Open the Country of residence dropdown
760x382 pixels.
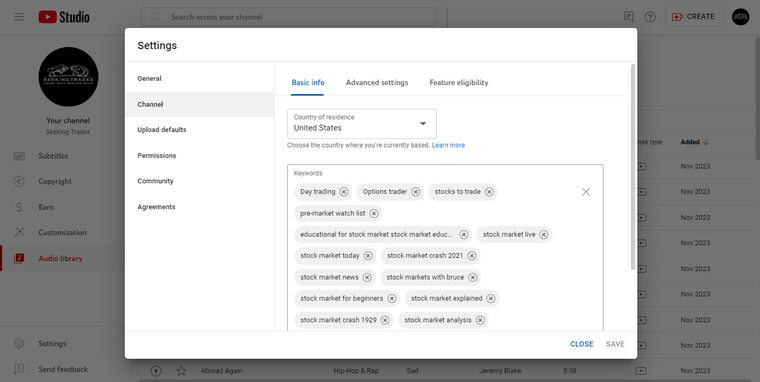(362, 124)
